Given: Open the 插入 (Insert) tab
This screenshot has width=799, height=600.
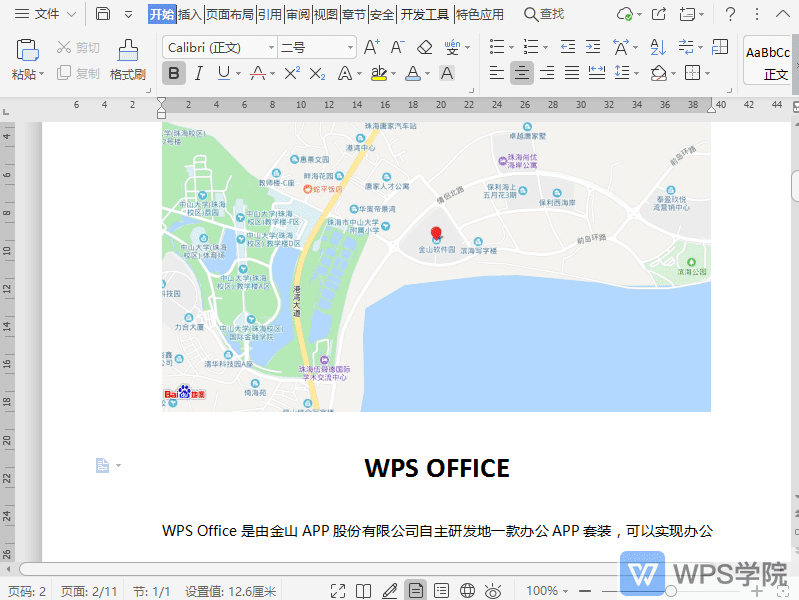Looking at the screenshot, I should pos(190,14).
